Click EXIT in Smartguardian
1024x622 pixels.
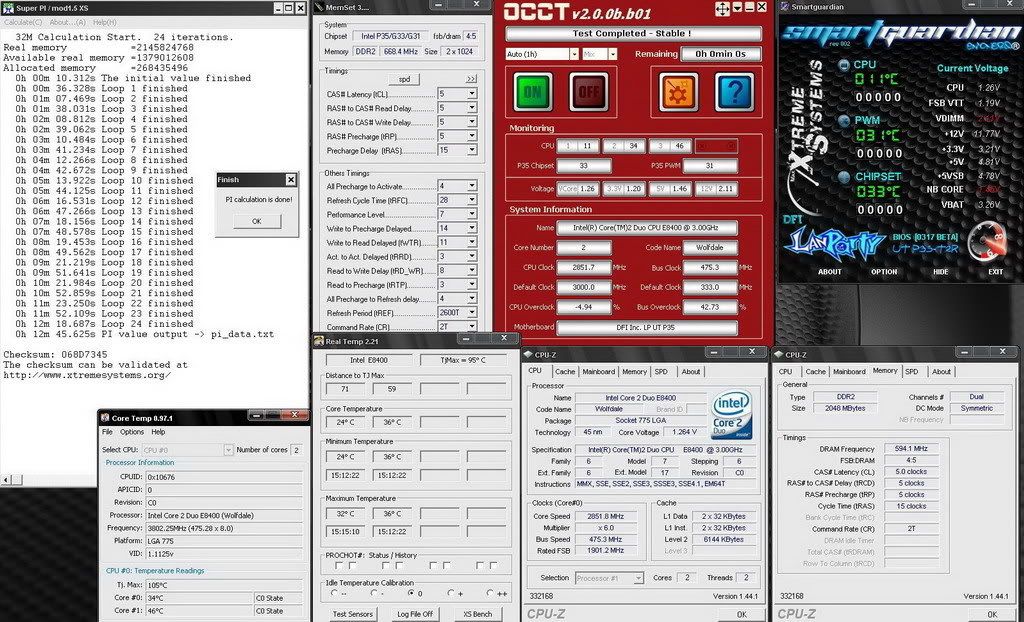click(x=996, y=272)
